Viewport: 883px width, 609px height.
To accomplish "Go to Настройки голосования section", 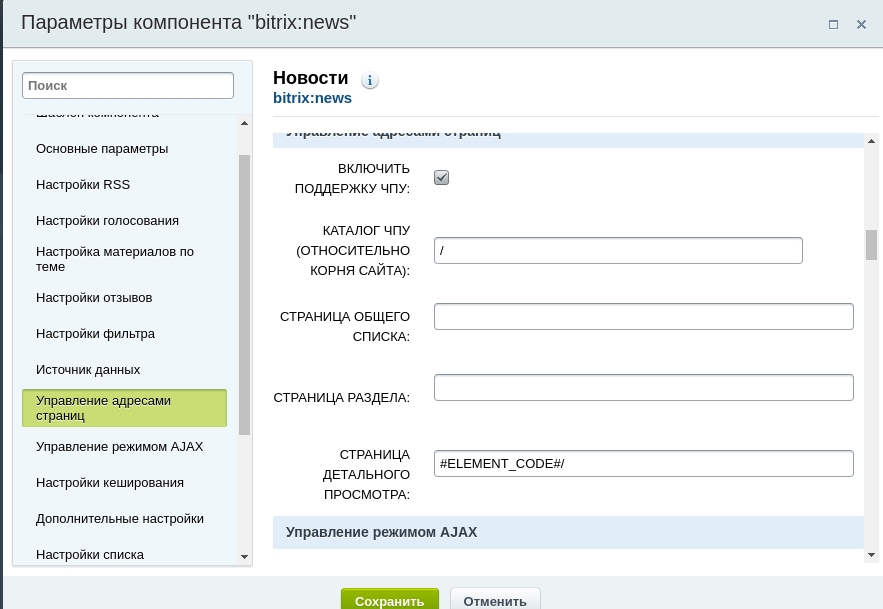I will click(x=107, y=221).
